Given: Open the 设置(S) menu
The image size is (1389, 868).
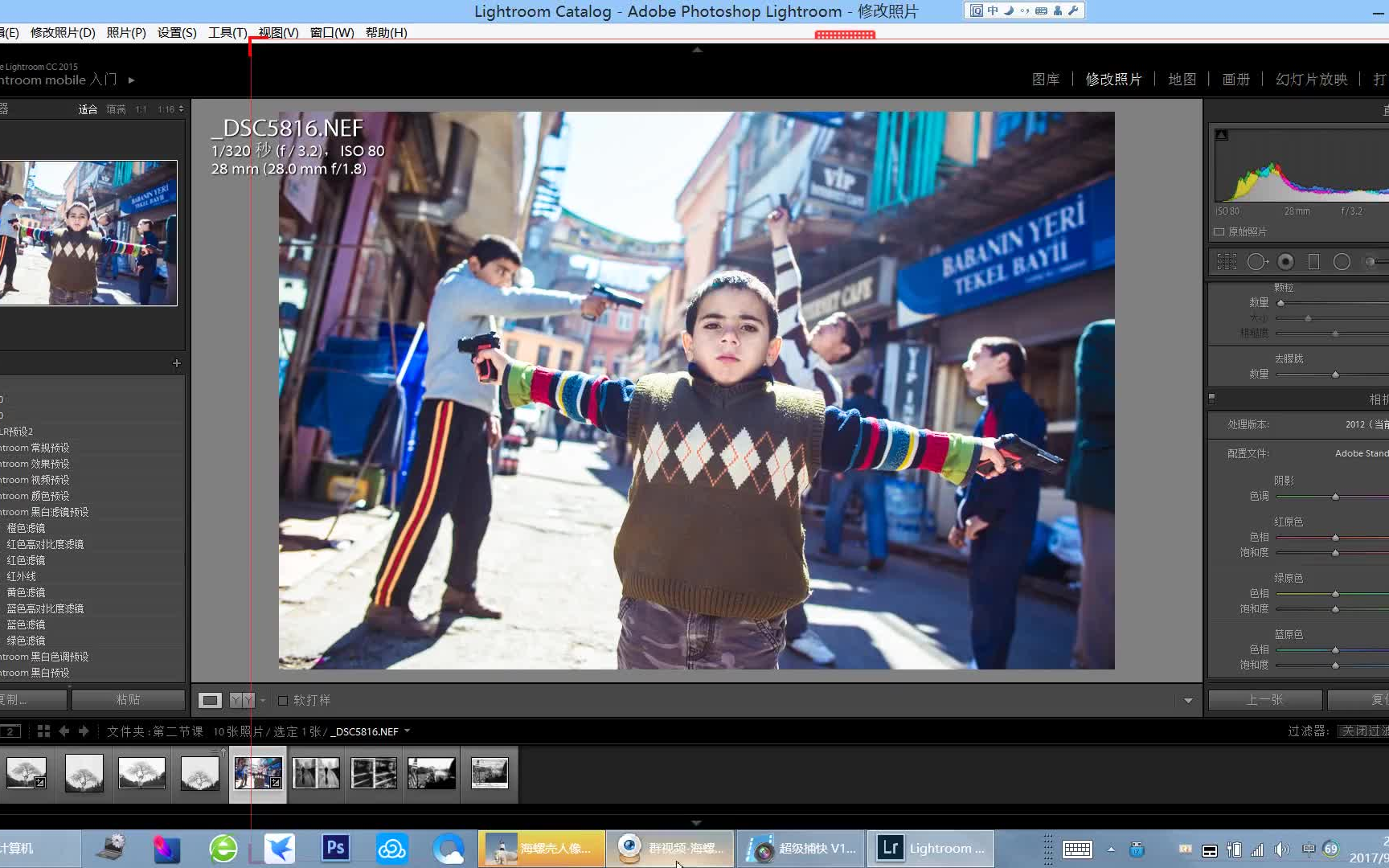Looking at the screenshot, I should (x=177, y=32).
